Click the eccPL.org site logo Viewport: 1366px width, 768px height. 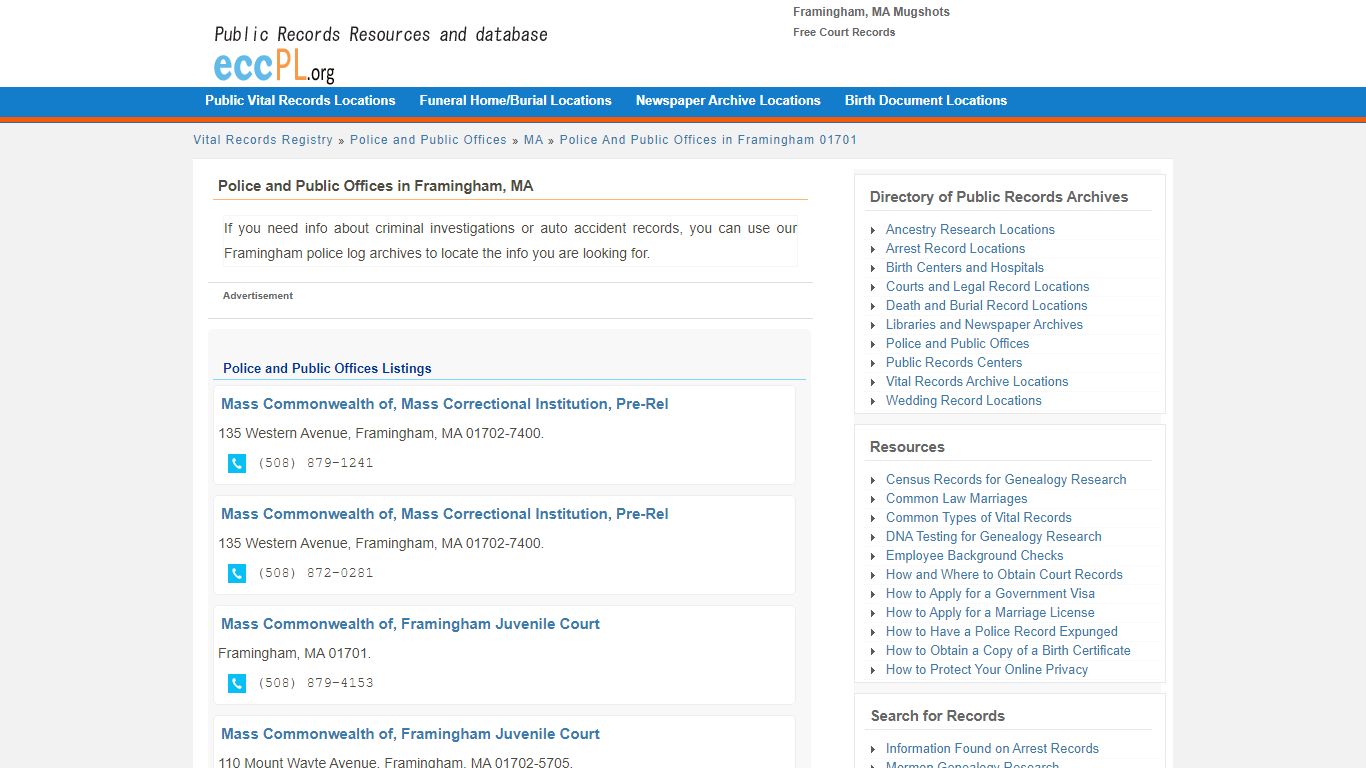(x=274, y=66)
